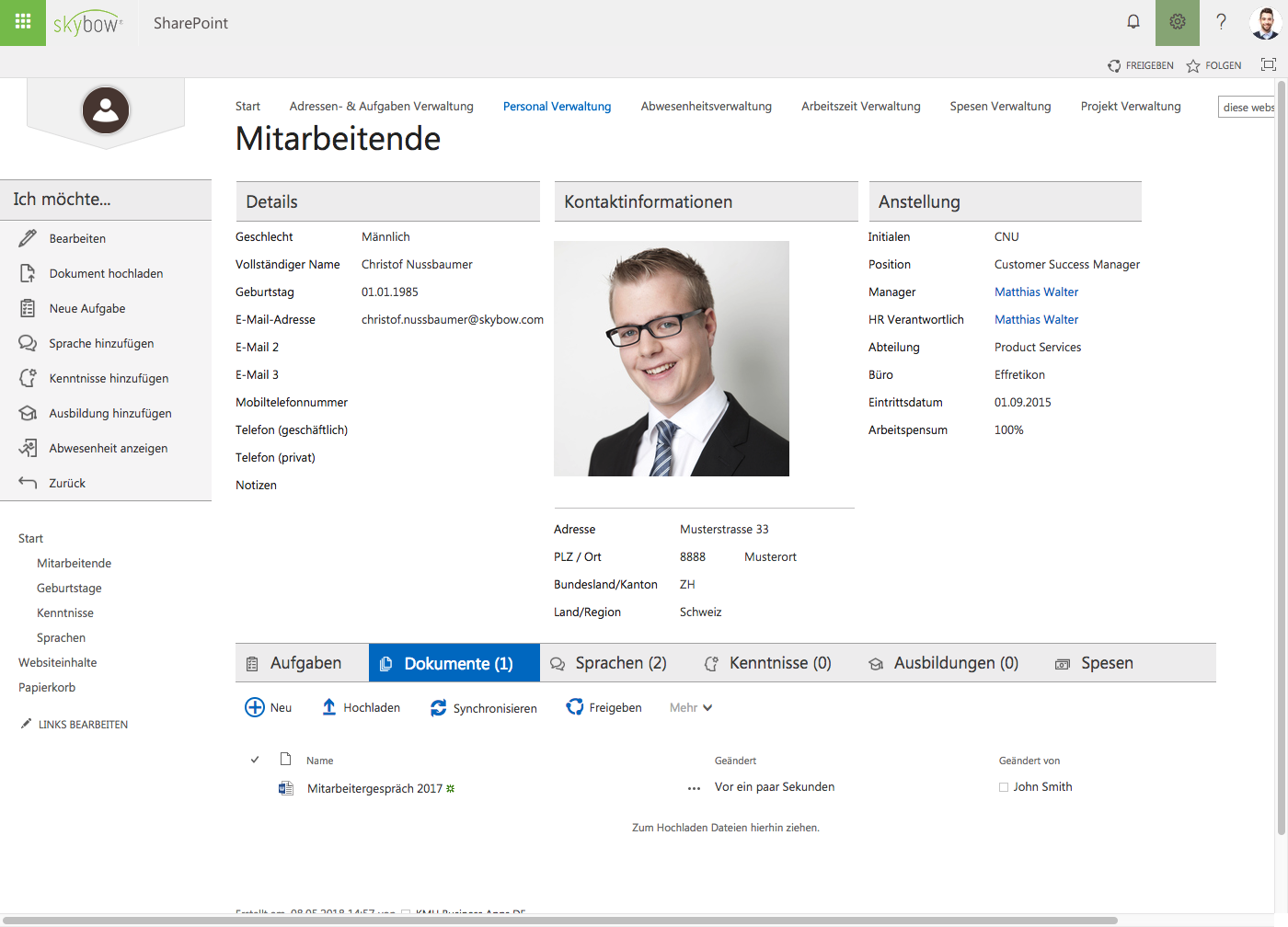Click Links bearbeiten in sidebar

pos(83,725)
